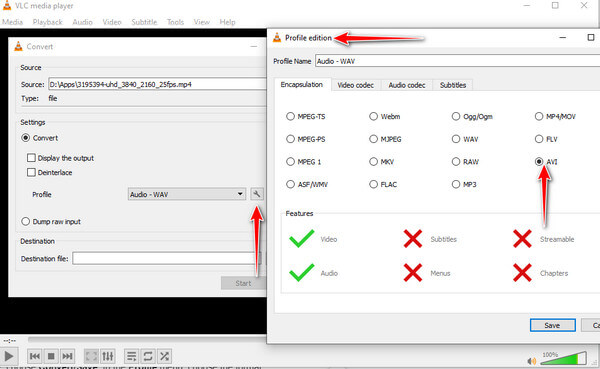
Task: Enable the Deinterlace checkbox
Action: coord(31,172)
